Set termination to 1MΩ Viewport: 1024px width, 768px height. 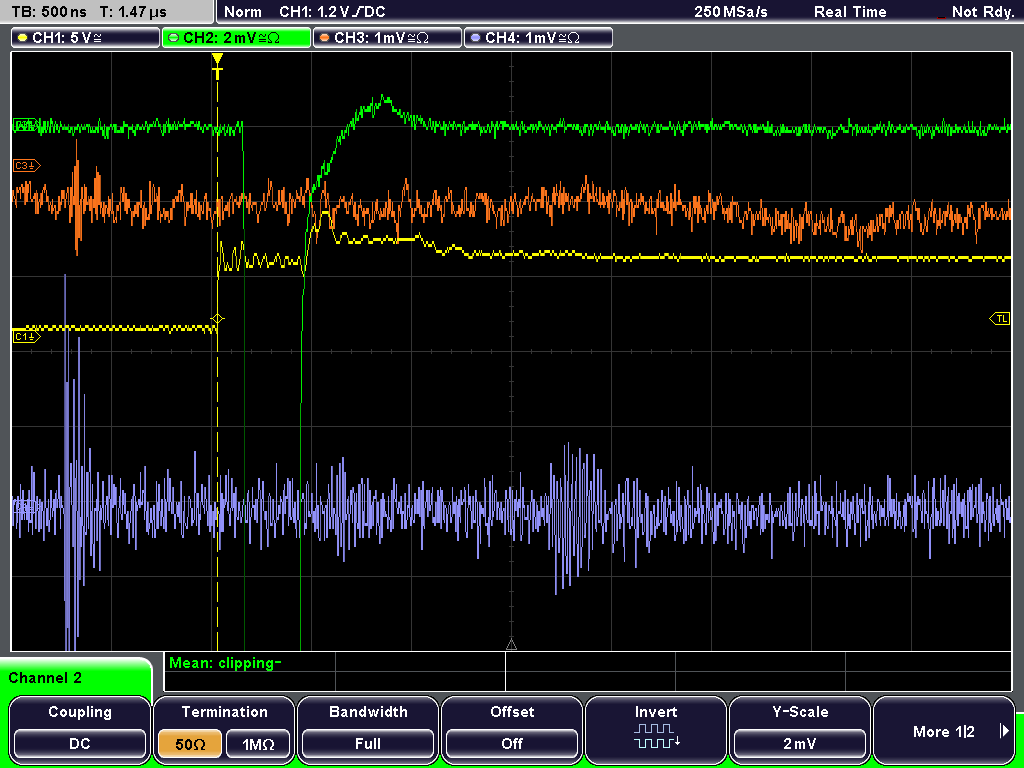(x=258, y=744)
